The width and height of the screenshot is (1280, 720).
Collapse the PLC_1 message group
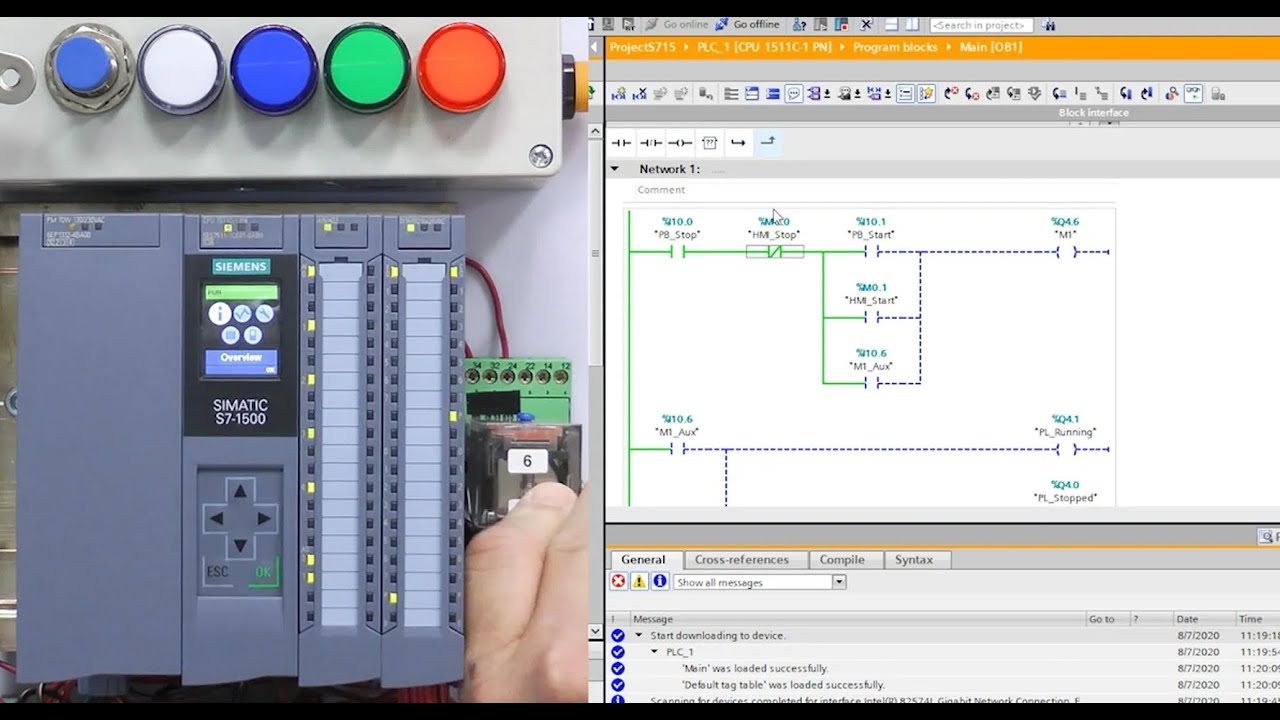(x=654, y=651)
